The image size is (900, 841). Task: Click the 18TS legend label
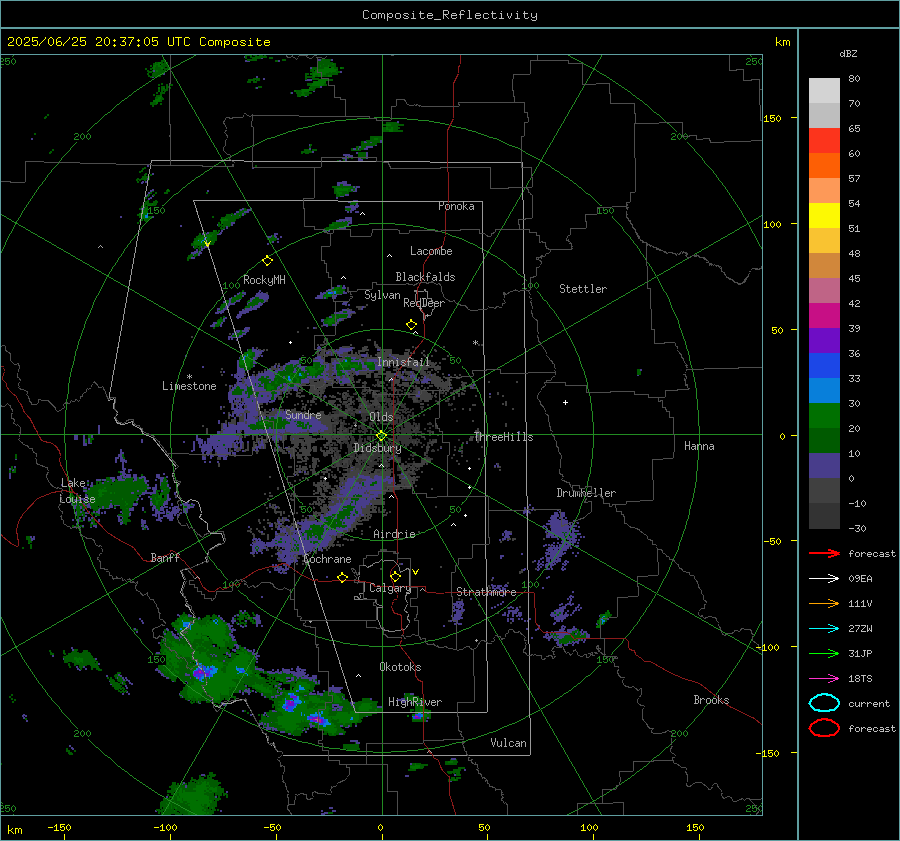click(860, 679)
